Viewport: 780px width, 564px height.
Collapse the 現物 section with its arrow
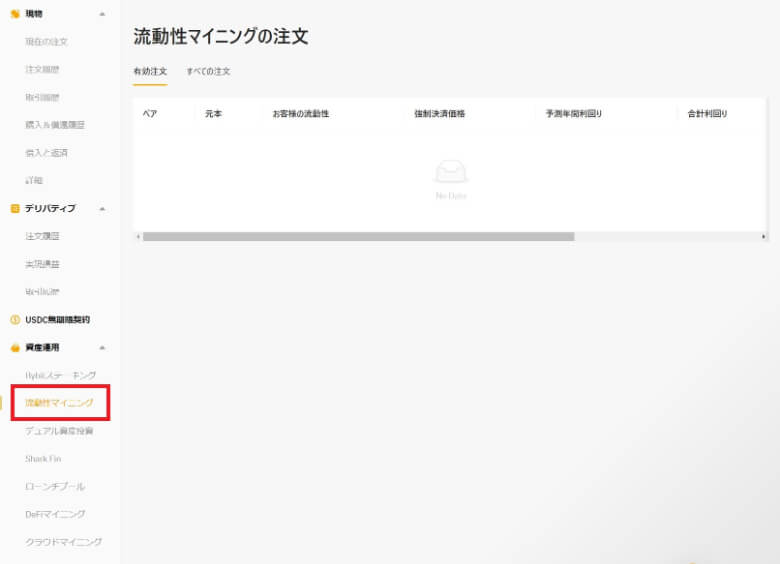pyautogui.click(x=102, y=14)
